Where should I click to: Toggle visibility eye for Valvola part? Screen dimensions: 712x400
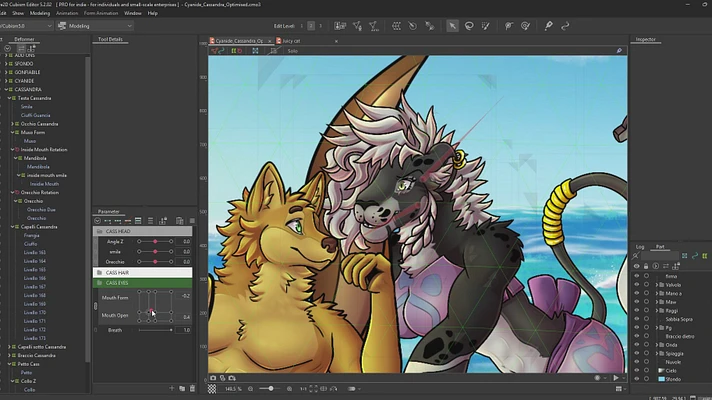click(637, 285)
